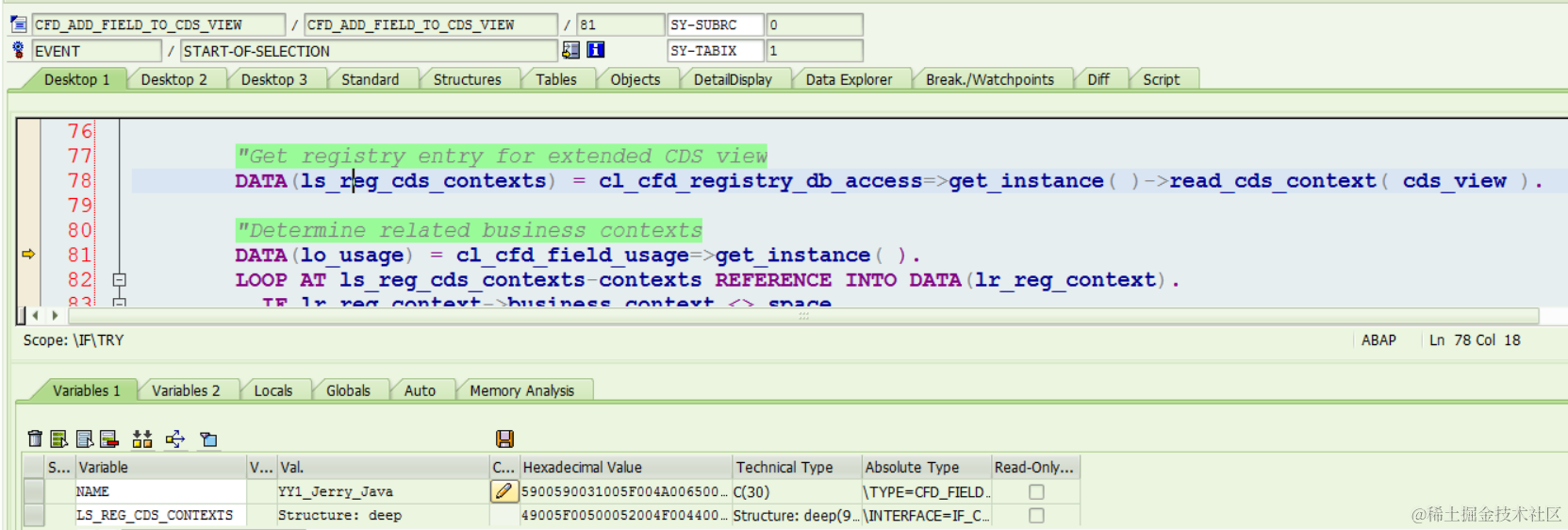
Task: Click the Hexadecimal Value column header
Action: 625,467
